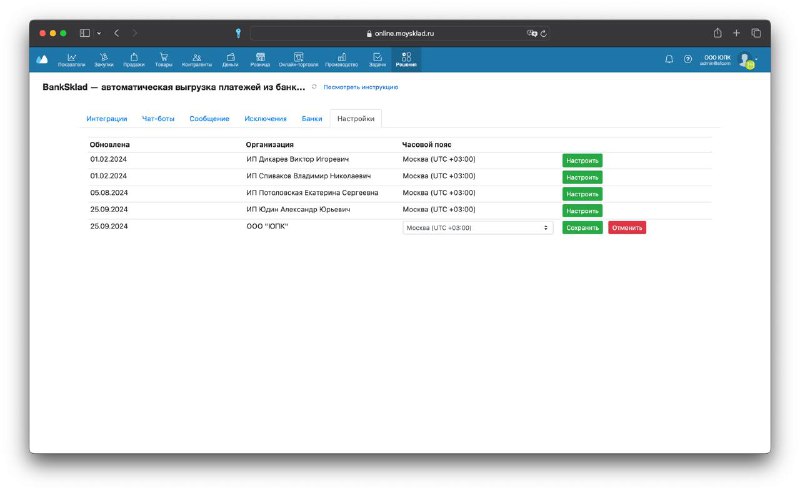Image resolution: width=800 pixels, height=492 pixels.
Task: Select the Настройки tab
Action: coord(356,118)
